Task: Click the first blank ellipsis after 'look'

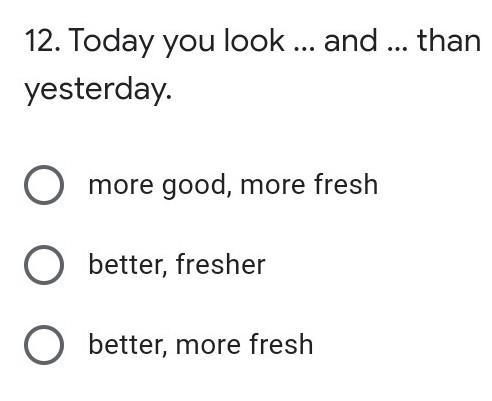Action: tap(304, 50)
